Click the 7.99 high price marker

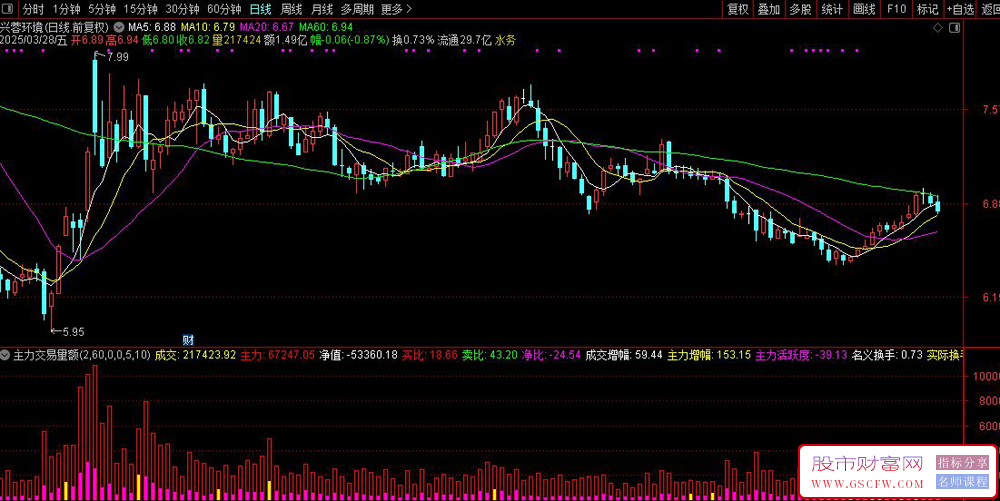[x=117, y=57]
